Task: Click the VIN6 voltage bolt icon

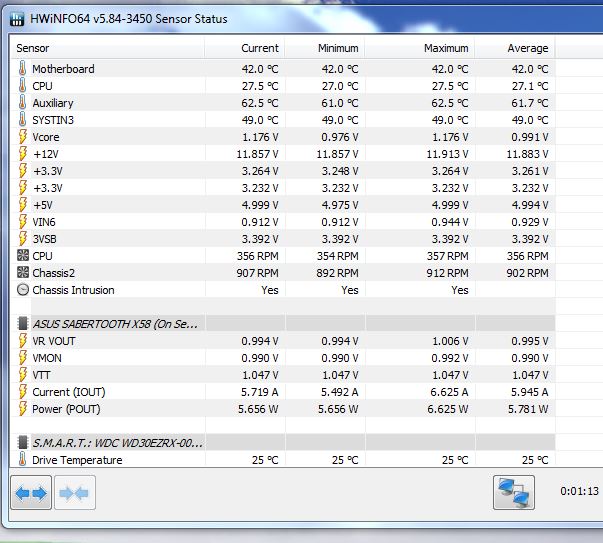Action: (x=23, y=222)
